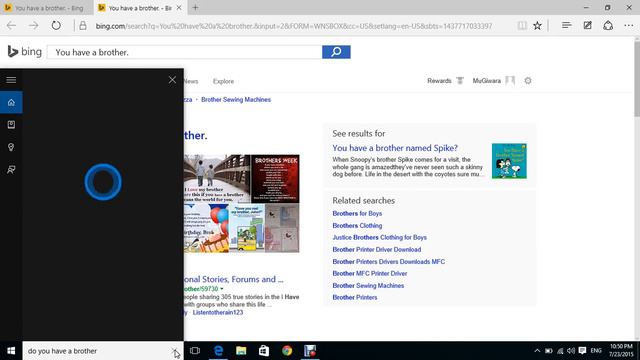
Task: Close the active Bing tab
Action: (x=179, y=8)
